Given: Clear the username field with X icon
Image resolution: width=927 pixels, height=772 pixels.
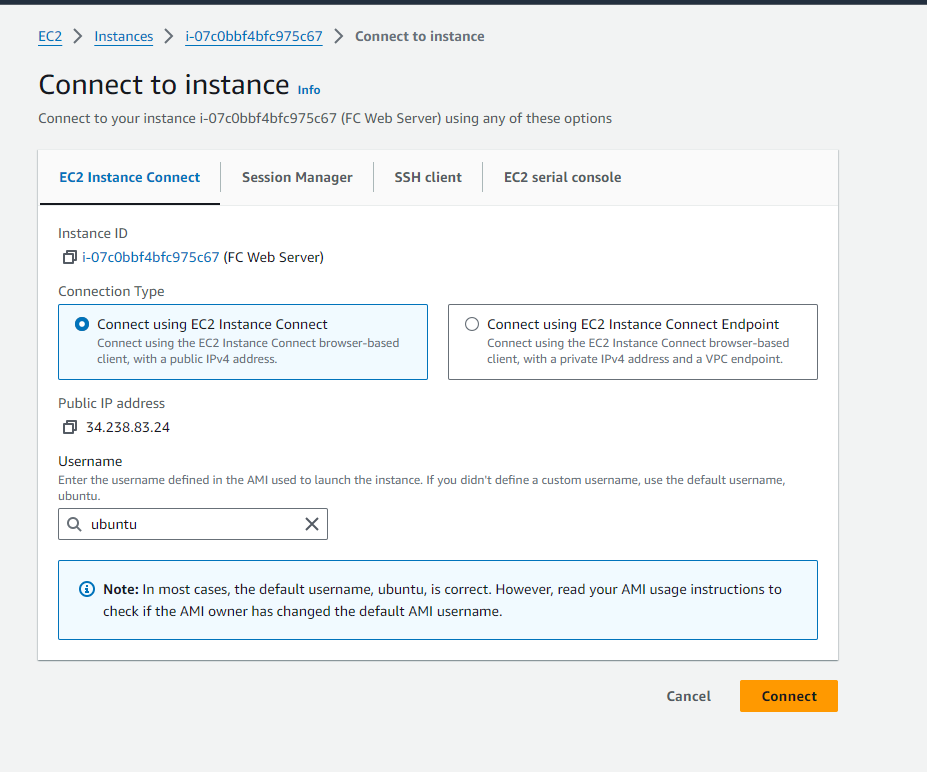Looking at the screenshot, I should coord(312,524).
